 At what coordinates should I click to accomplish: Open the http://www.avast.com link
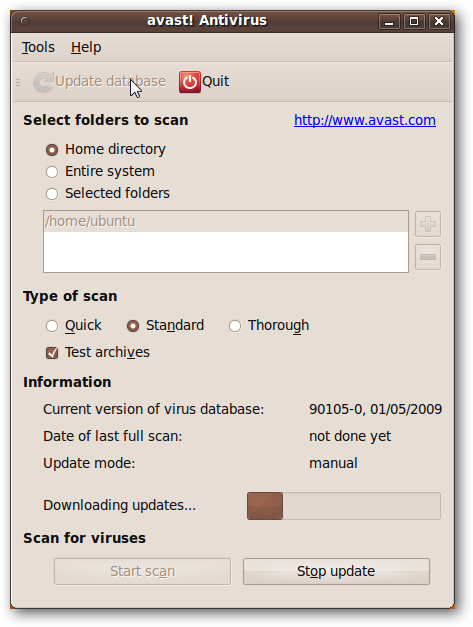tap(365, 120)
